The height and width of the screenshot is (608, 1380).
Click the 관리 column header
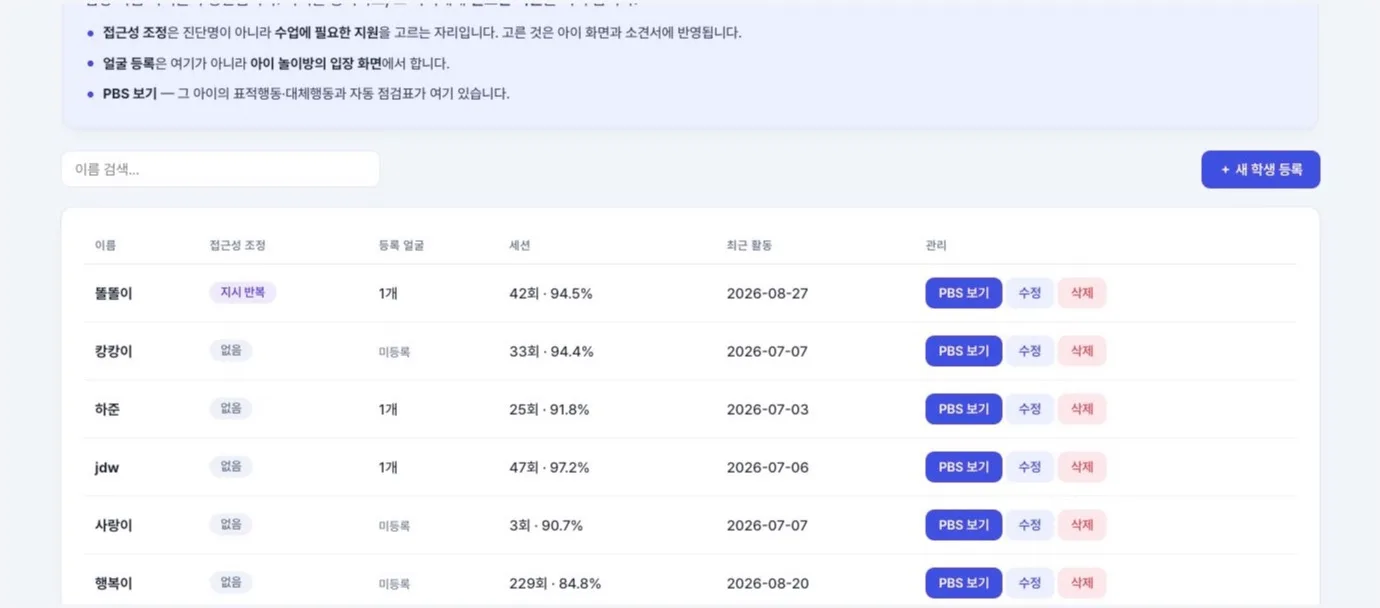click(x=936, y=245)
